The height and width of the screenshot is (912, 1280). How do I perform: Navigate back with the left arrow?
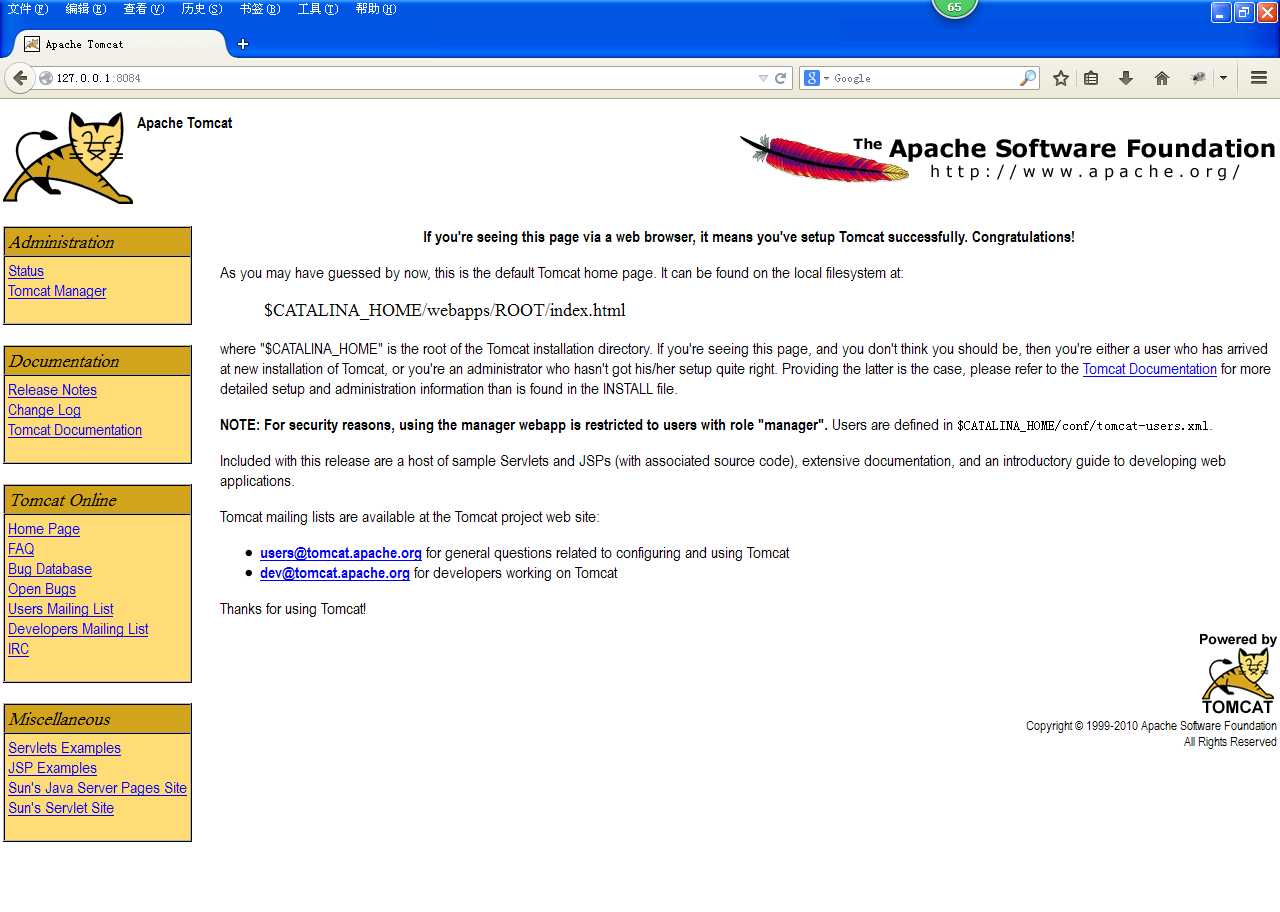coord(20,77)
